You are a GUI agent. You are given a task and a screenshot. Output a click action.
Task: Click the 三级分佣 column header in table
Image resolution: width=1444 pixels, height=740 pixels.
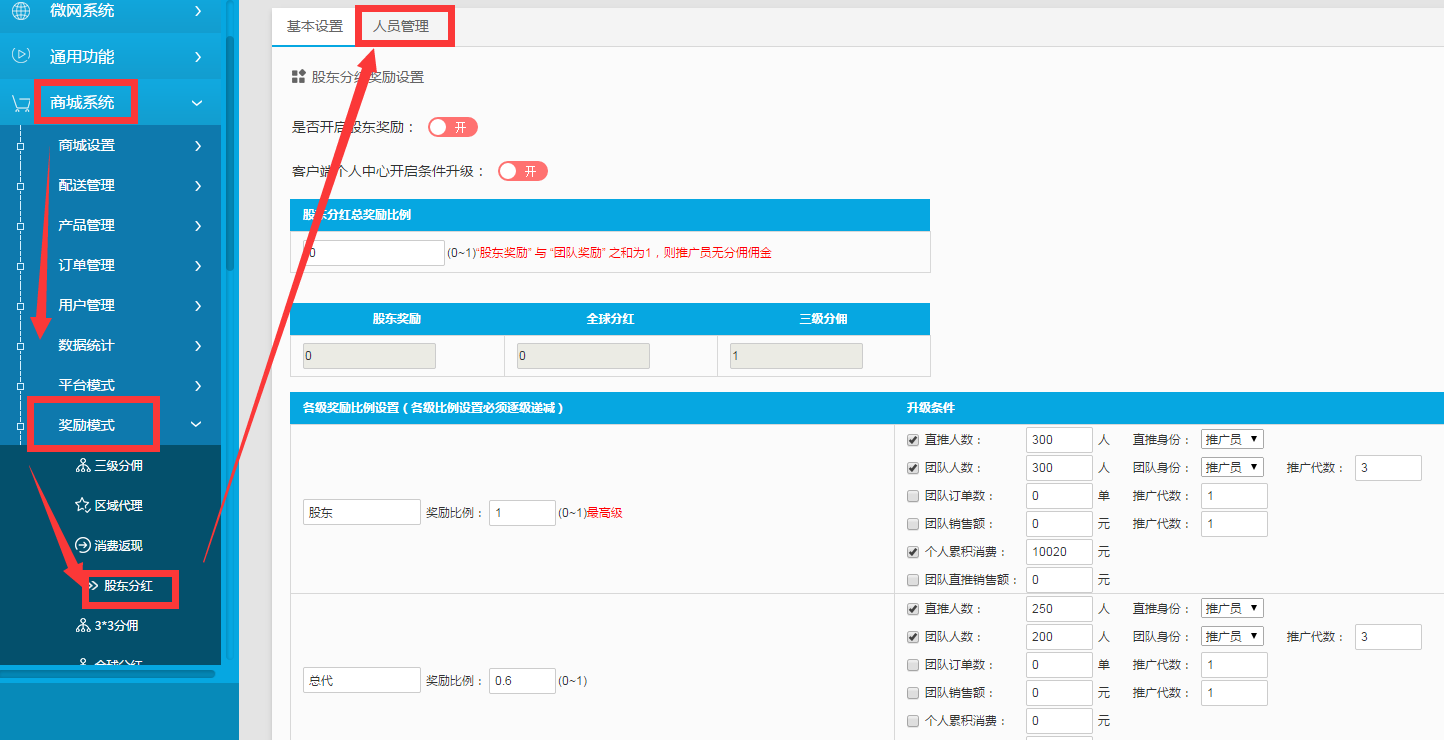pyautogui.click(x=824, y=319)
